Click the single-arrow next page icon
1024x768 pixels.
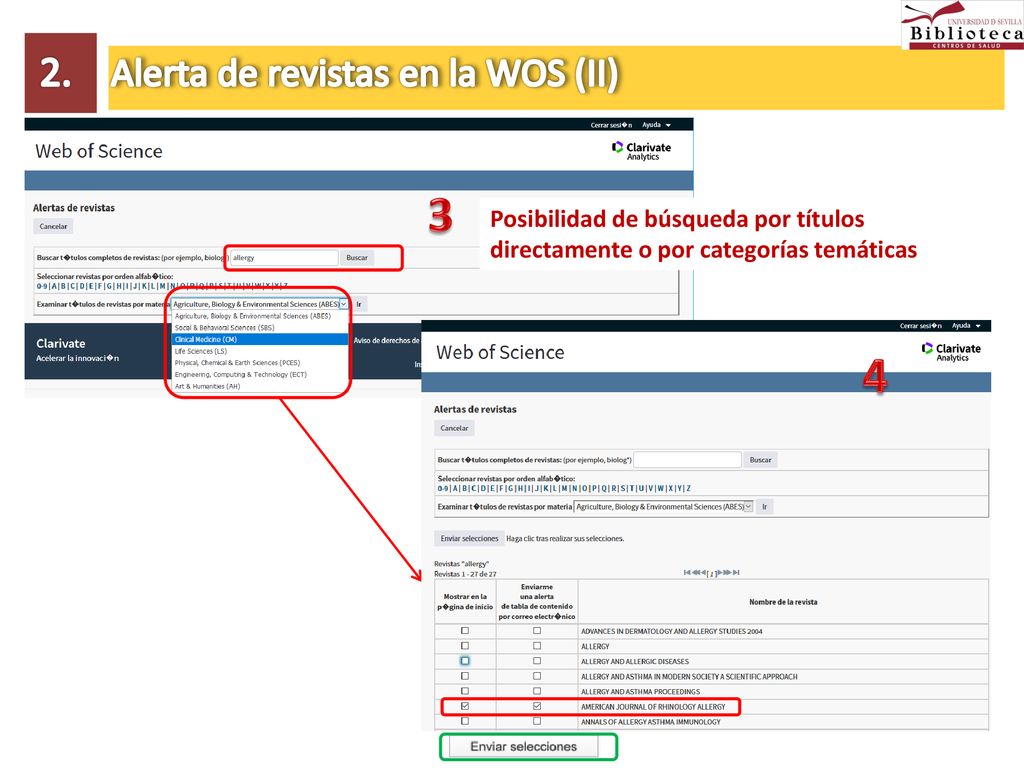pyautogui.click(x=719, y=573)
